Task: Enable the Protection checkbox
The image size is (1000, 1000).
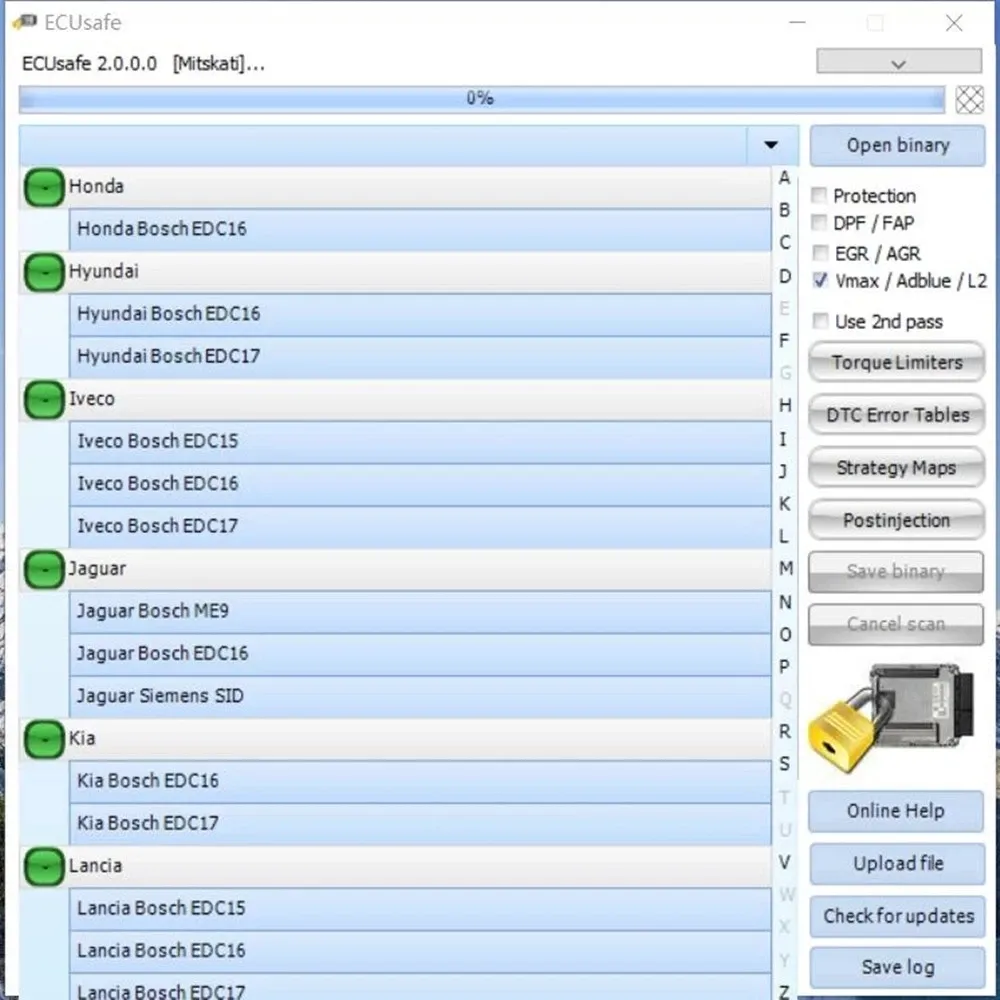Action: [x=820, y=196]
